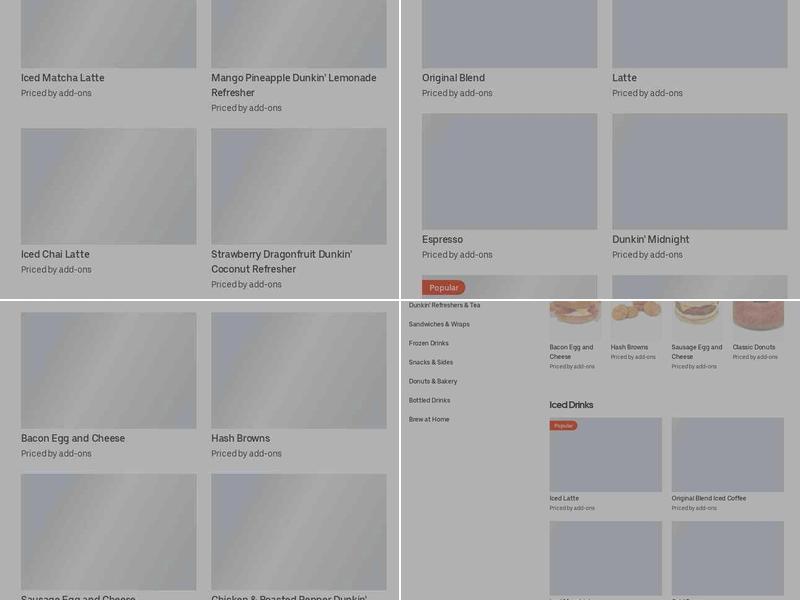Open Iced Latte title under Iced Drinks

pos(564,498)
